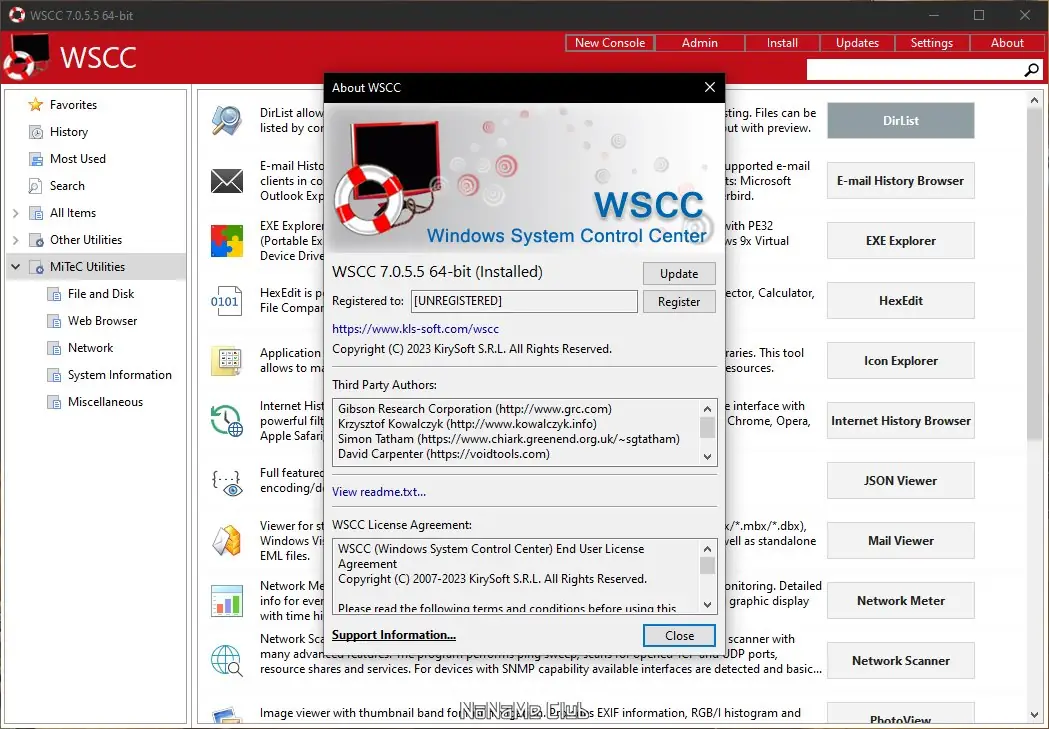Screen dimensions: 1049x729
Task: Select the Favorites sidebar item
Action: click(73, 105)
